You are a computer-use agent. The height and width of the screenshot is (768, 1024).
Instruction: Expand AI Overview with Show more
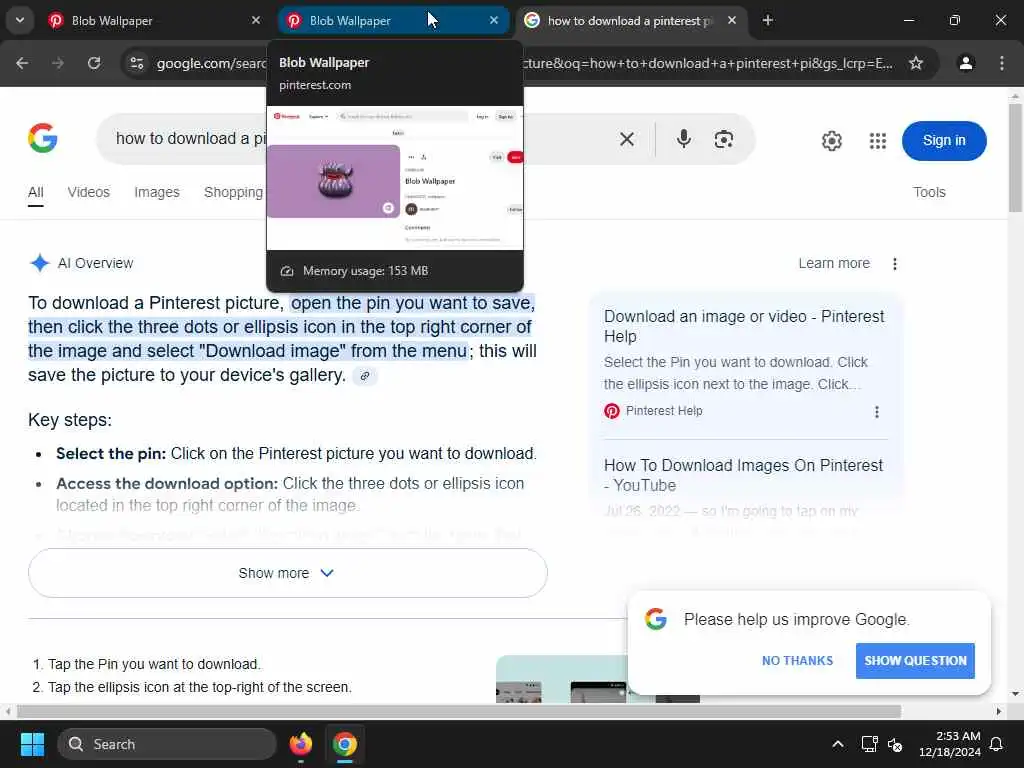click(287, 573)
